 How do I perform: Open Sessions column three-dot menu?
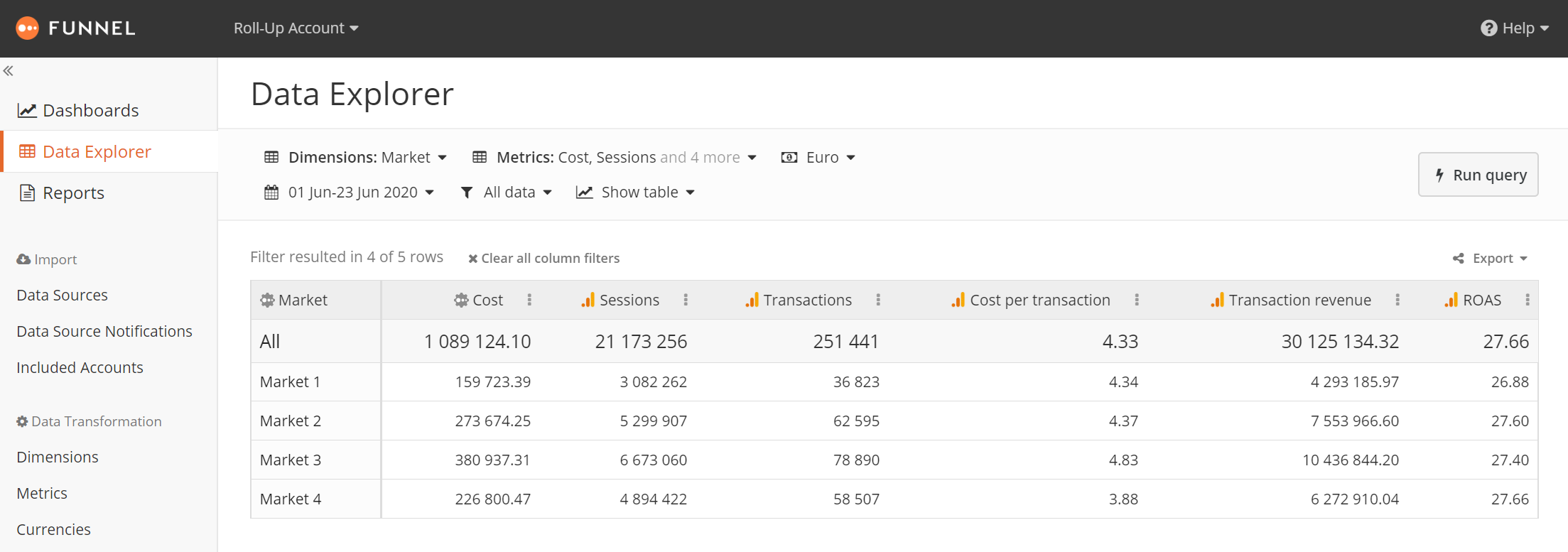tap(686, 300)
